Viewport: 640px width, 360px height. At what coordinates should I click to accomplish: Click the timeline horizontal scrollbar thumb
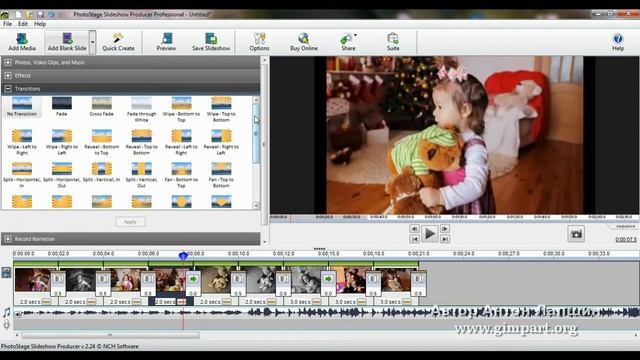111,335
